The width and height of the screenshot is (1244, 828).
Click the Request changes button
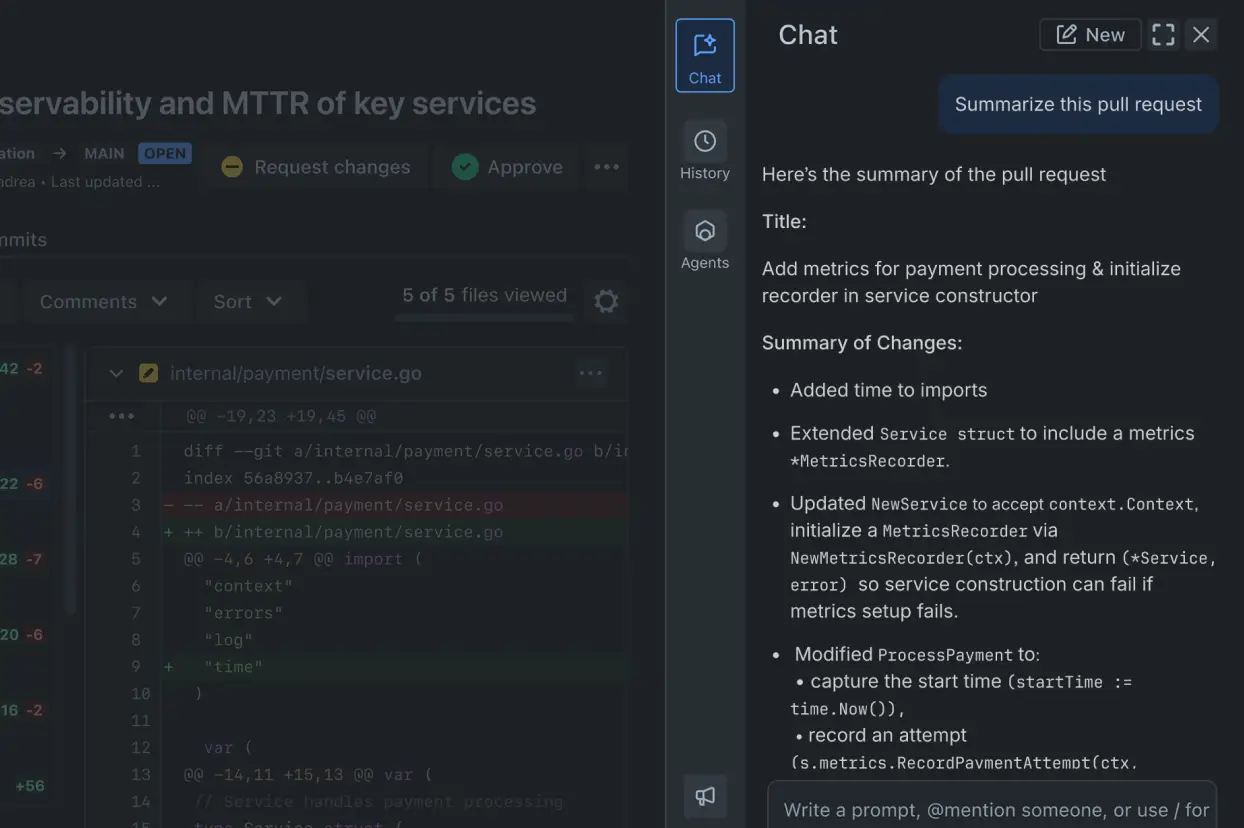pos(315,167)
